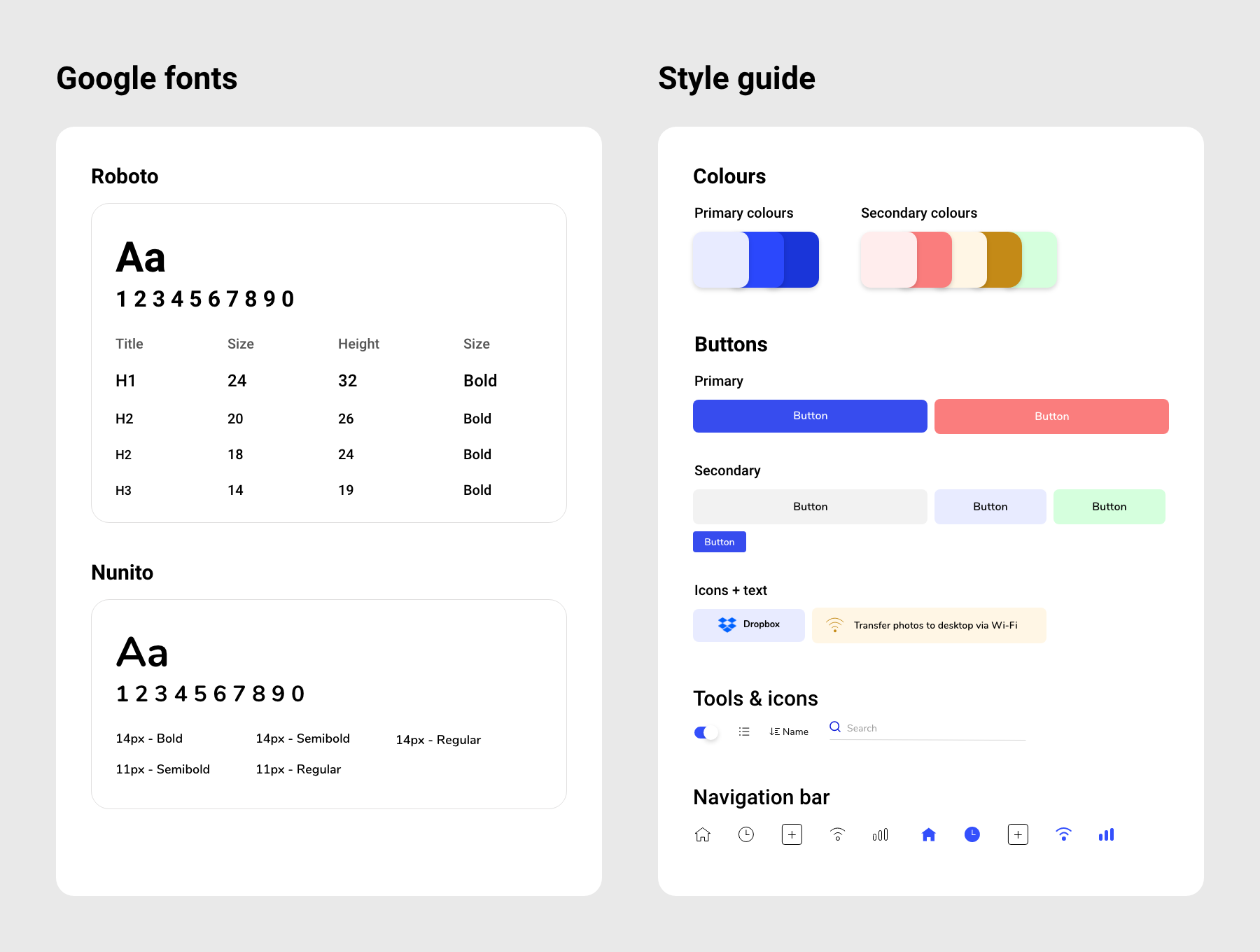This screenshot has height=952, width=1260.
Task: Click the outlined home navigation icon
Action: click(703, 834)
